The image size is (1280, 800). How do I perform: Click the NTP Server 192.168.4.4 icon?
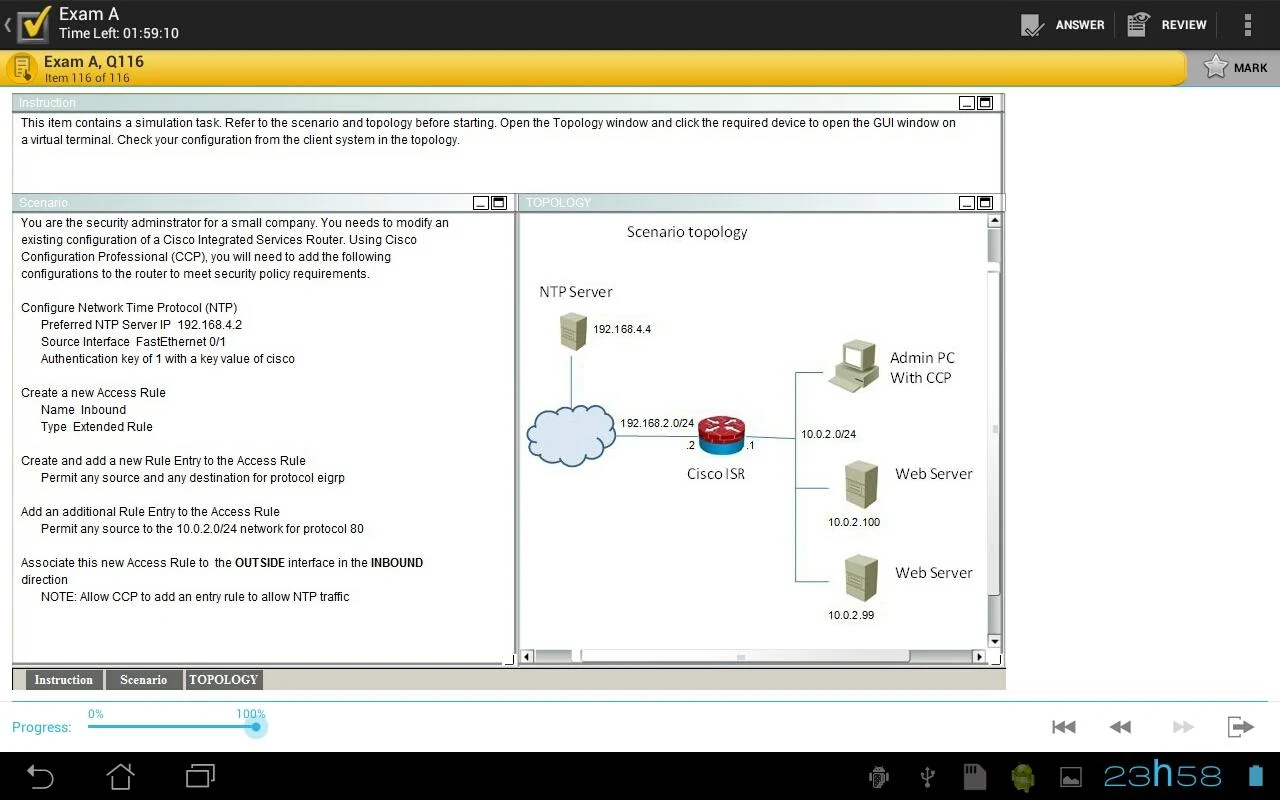571,330
